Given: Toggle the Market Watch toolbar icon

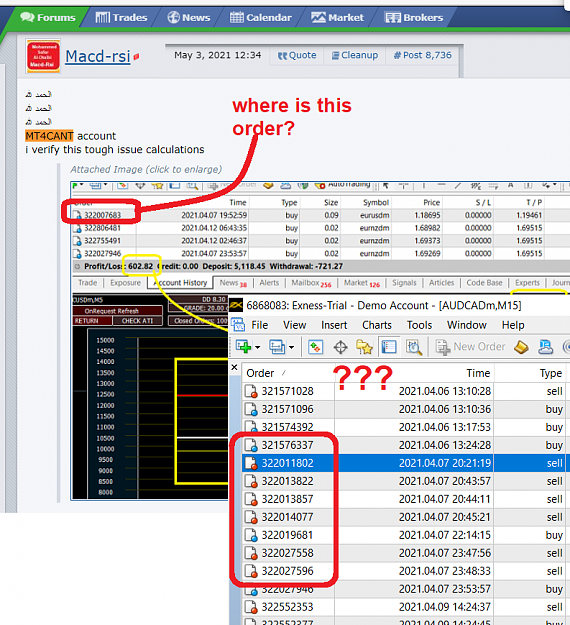Looking at the screenshot, I should 315,347.
